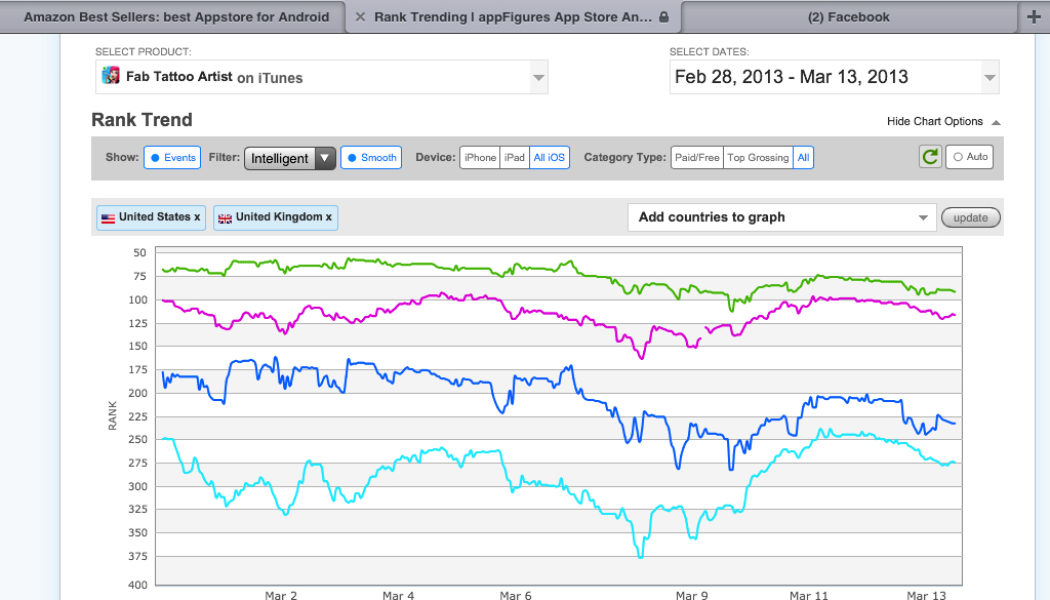Collapse chart options with the triangle icon
This screenshot has height=600, width=1050.
pos(996,123)
